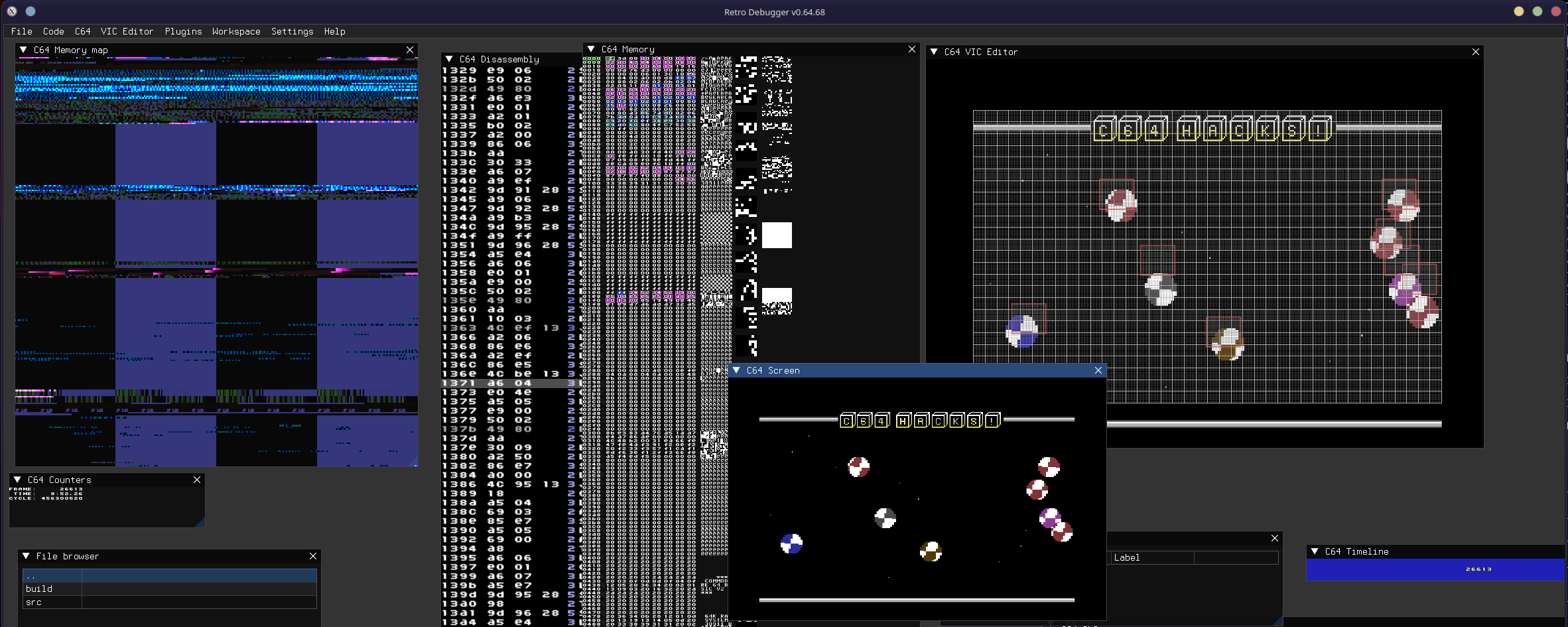Click the yellow OS window control button
The image size is (1568, 627).
click(1519, 11)
